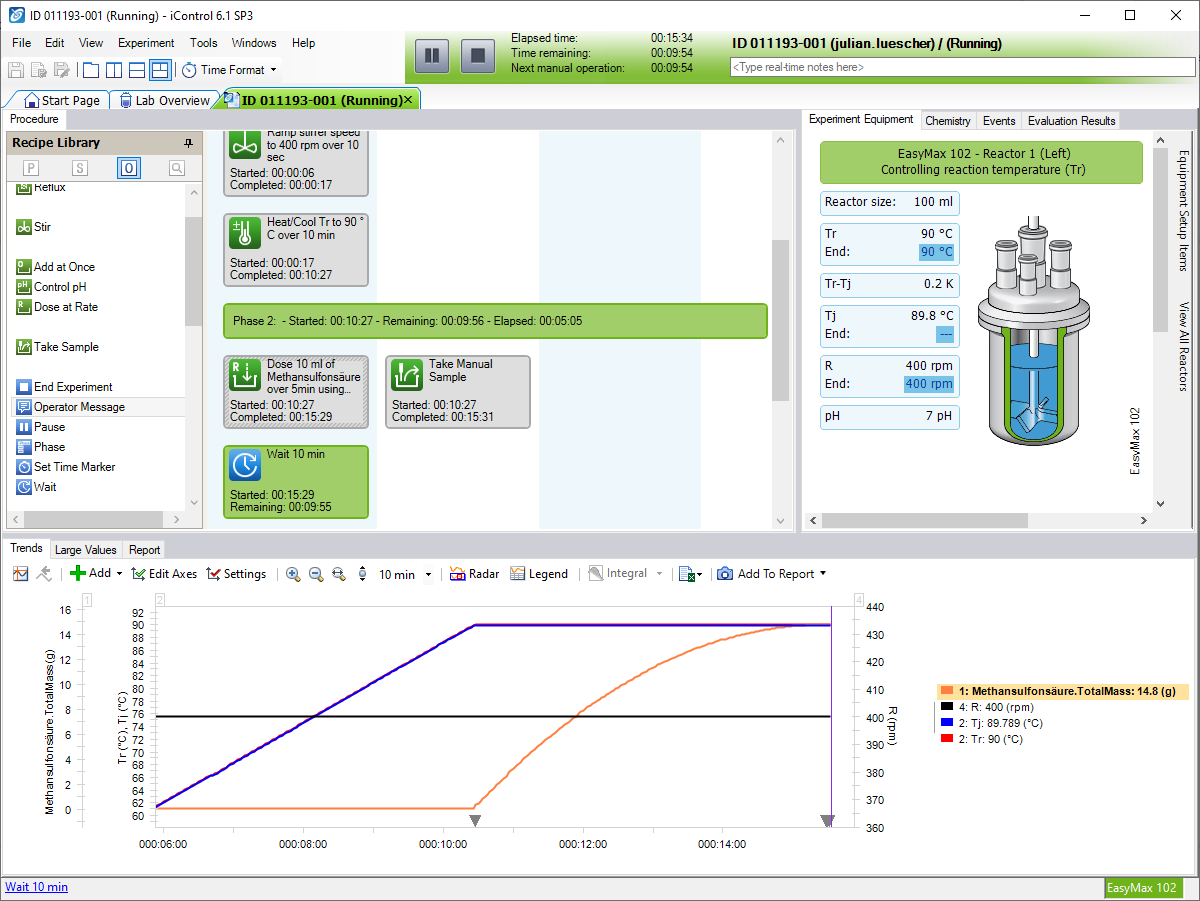Open trend Settings
This screenshot has height=901, width=1200.
click(x=236, y=574)
